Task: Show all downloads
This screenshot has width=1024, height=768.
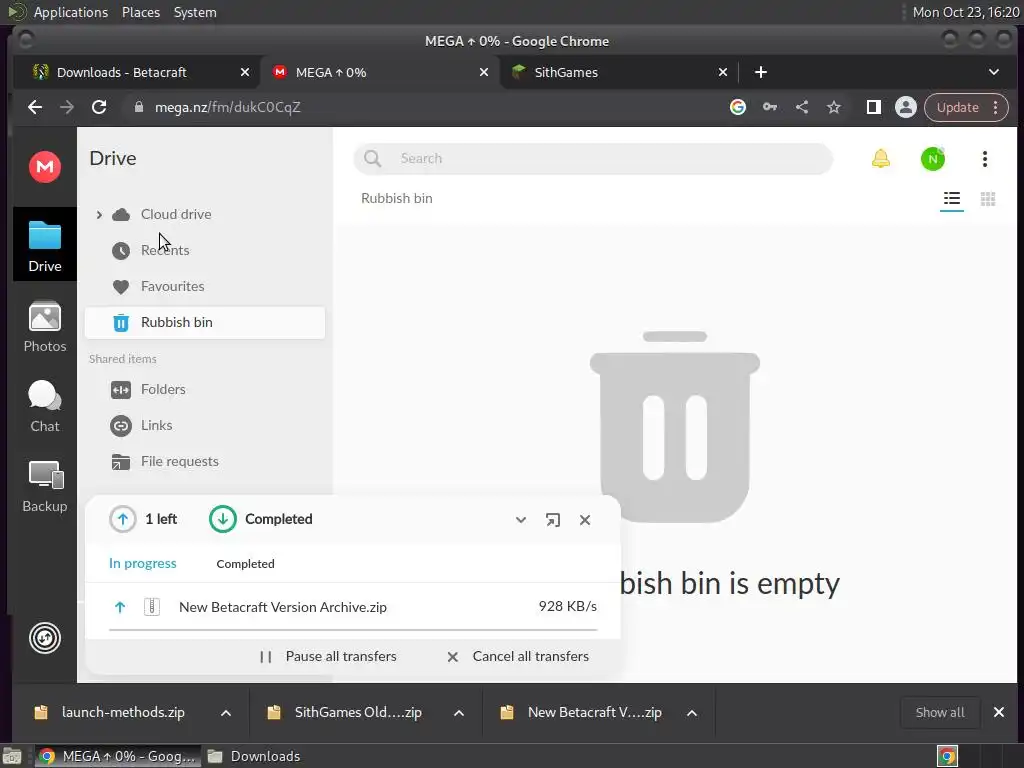Action: (940, 712)
